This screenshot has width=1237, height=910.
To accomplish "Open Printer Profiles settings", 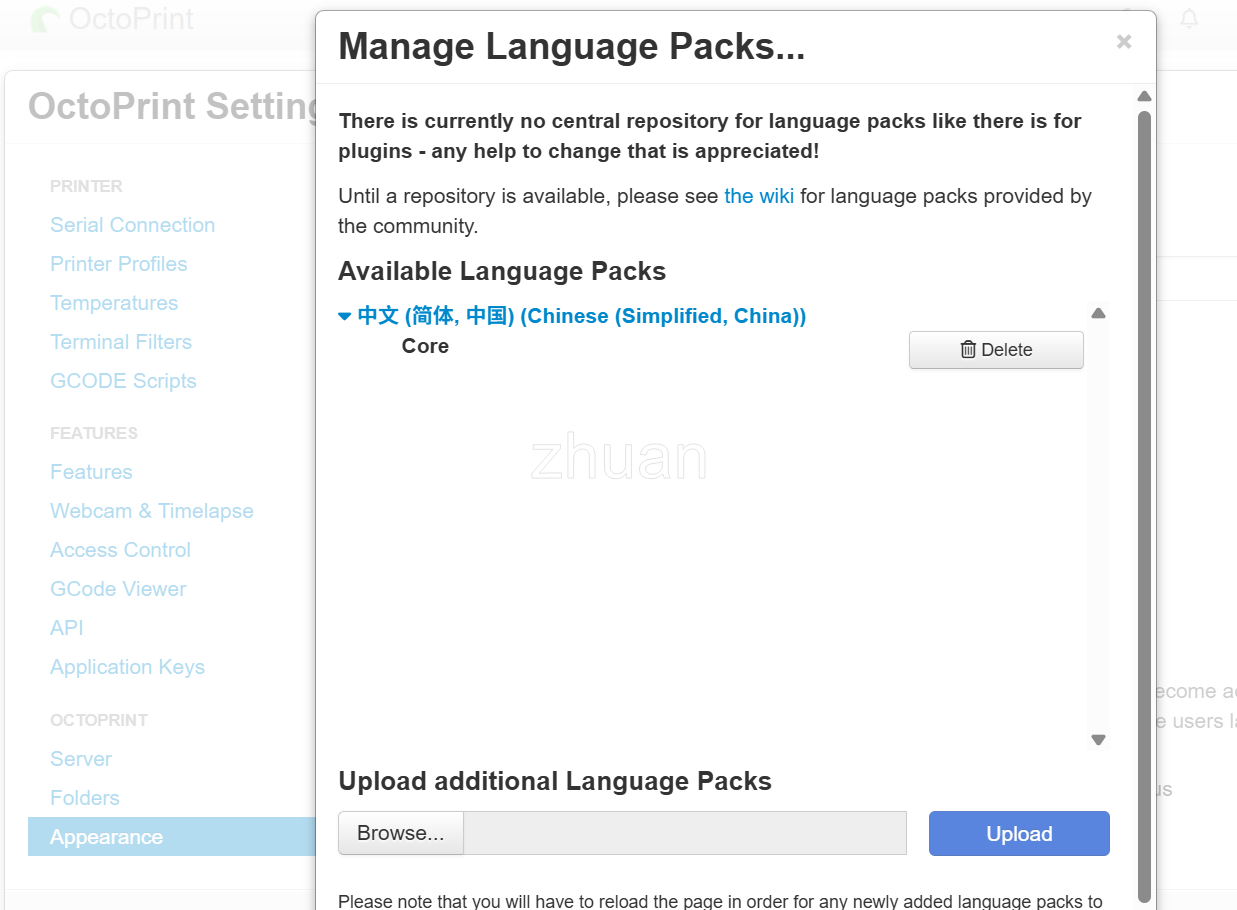I will click(x=119, y=264).
